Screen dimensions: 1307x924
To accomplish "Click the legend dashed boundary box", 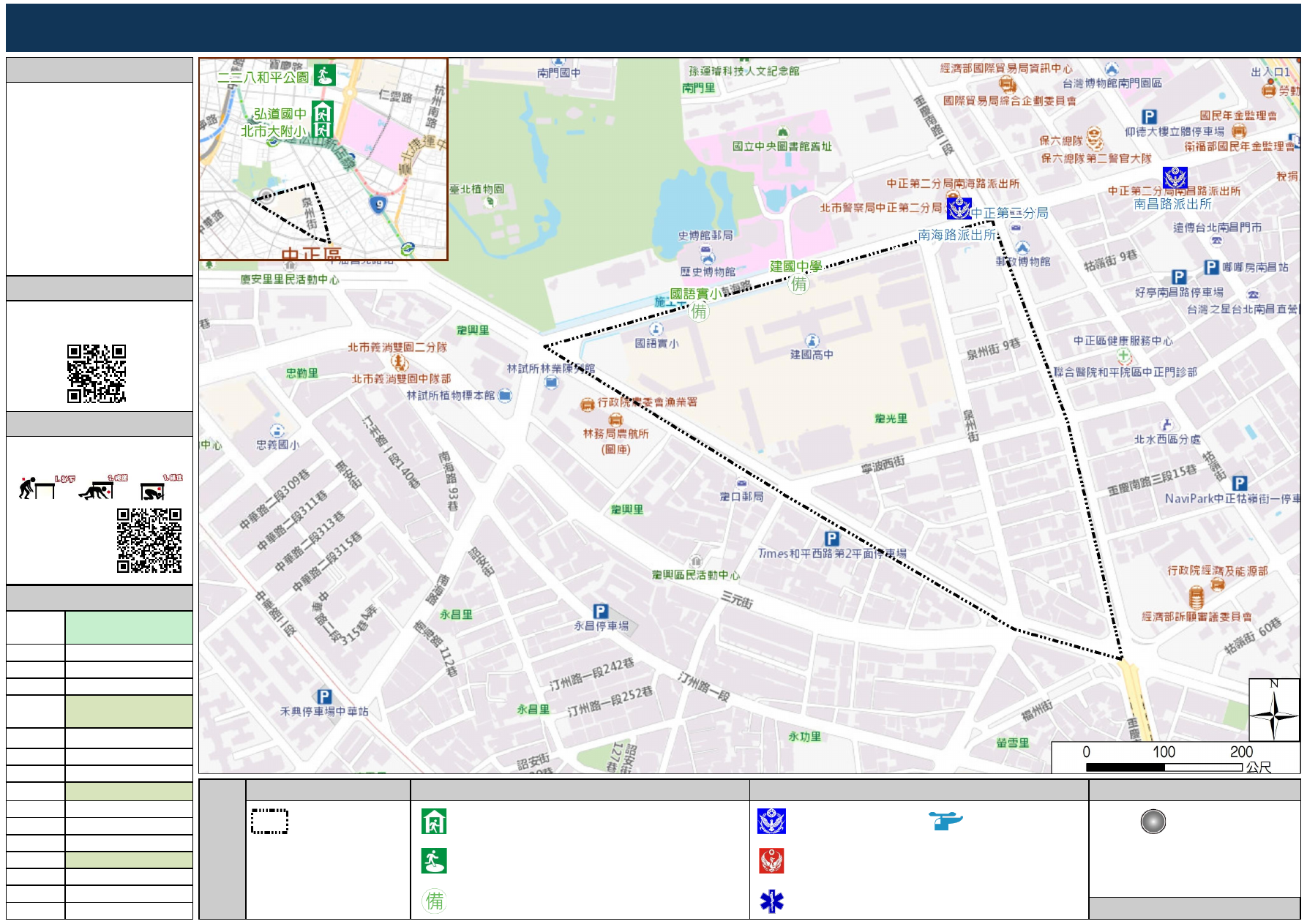I will tap(269, 822).
